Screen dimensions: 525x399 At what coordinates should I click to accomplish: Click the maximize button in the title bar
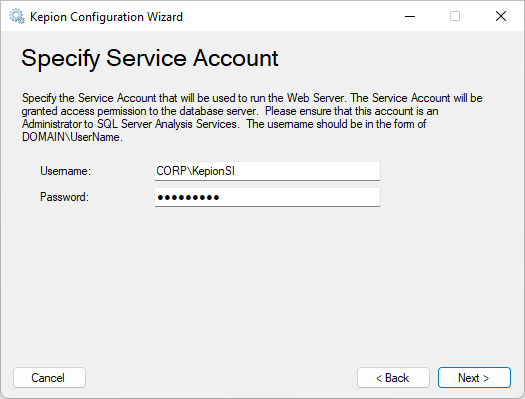click(455, 16)
